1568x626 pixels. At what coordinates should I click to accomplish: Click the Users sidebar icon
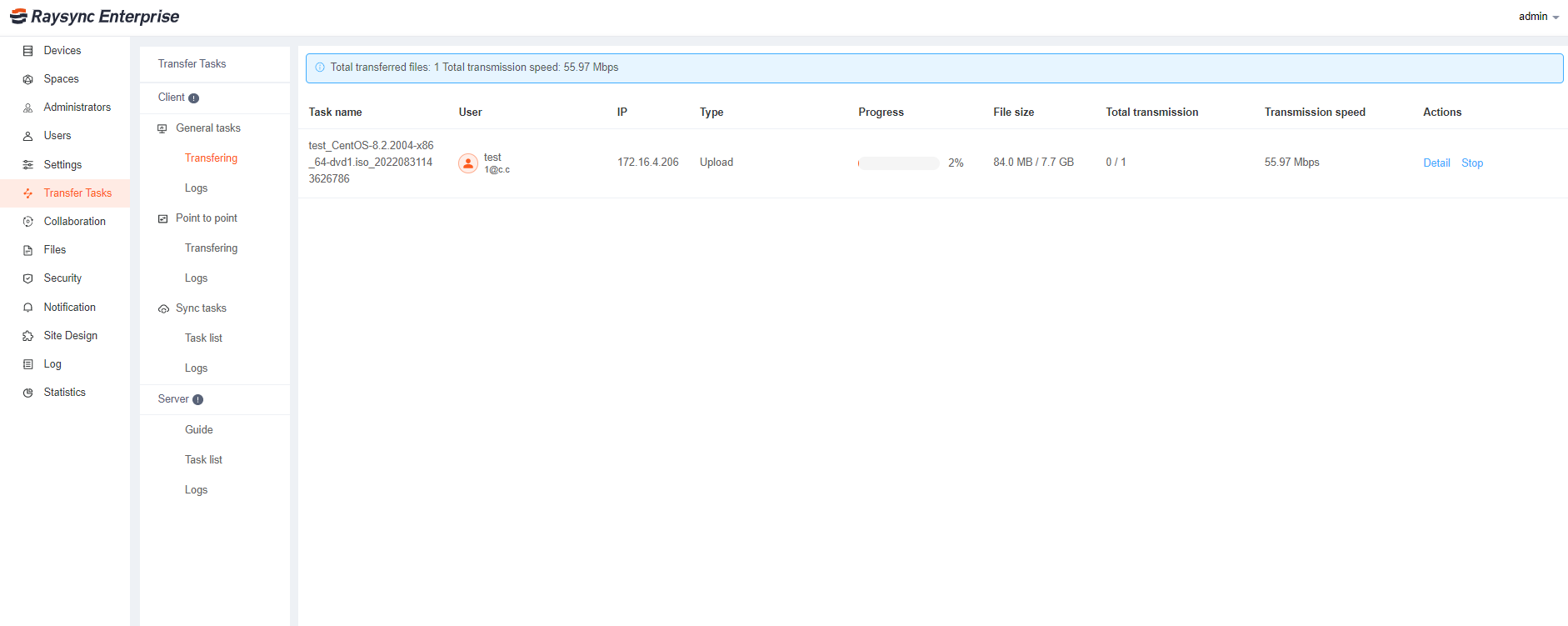27,136
